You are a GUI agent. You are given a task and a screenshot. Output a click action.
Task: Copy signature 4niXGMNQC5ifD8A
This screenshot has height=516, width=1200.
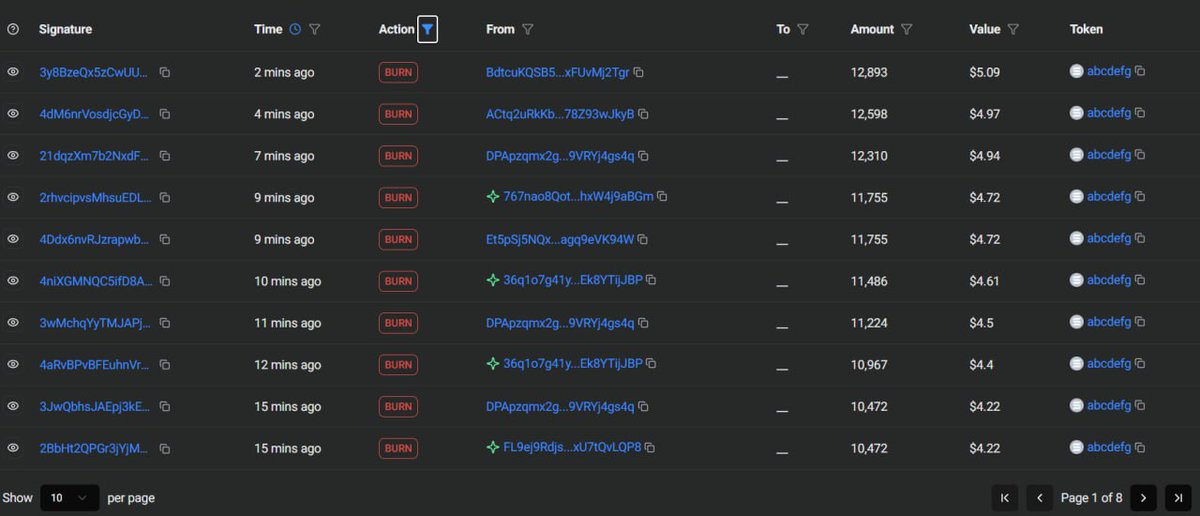point(165,281)
